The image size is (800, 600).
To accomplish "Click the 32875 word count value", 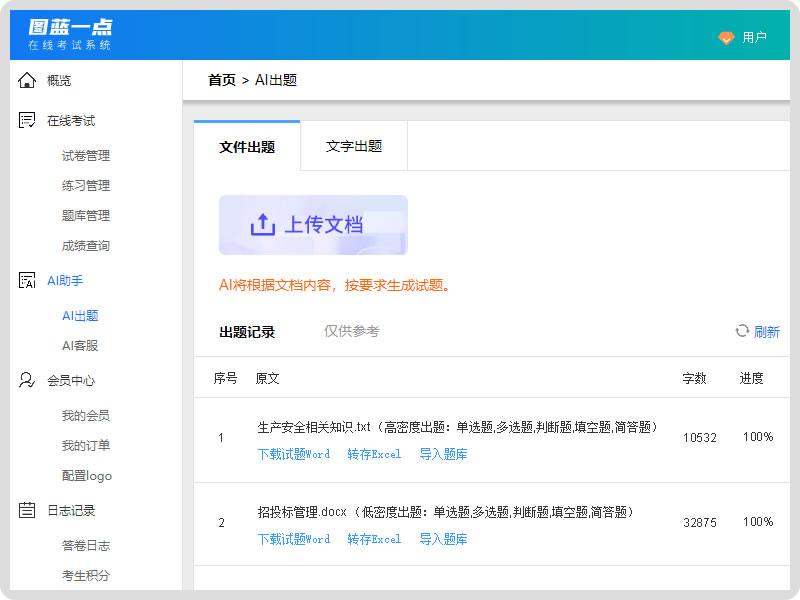I will [x=700, y=522].
